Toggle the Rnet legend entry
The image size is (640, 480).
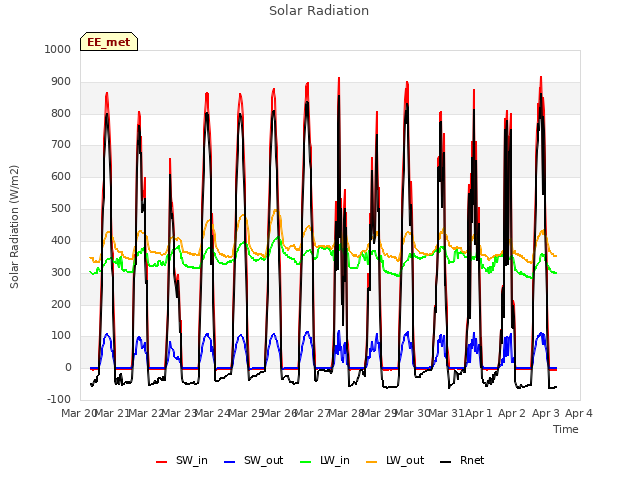click(x=462, y=460)
